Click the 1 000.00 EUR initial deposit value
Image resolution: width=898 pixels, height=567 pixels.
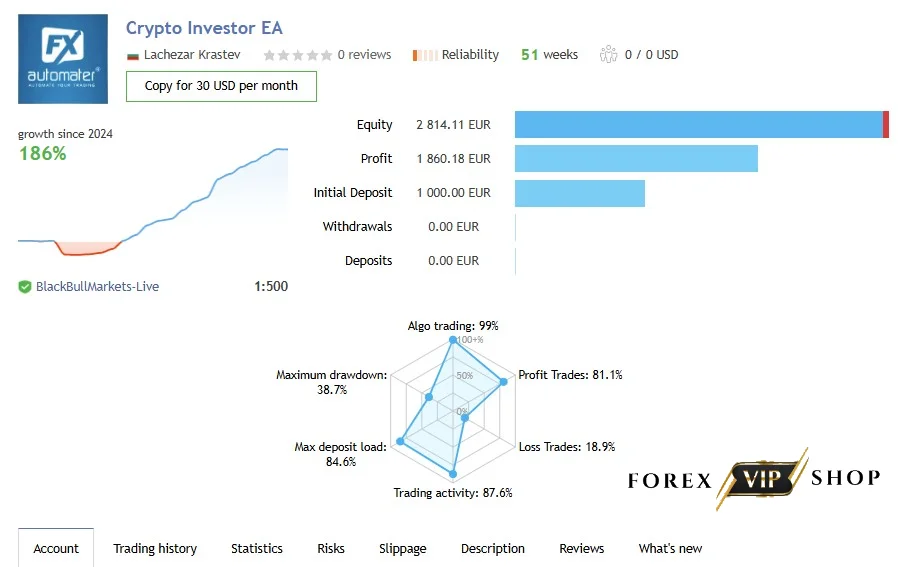(x=454, y=193)
